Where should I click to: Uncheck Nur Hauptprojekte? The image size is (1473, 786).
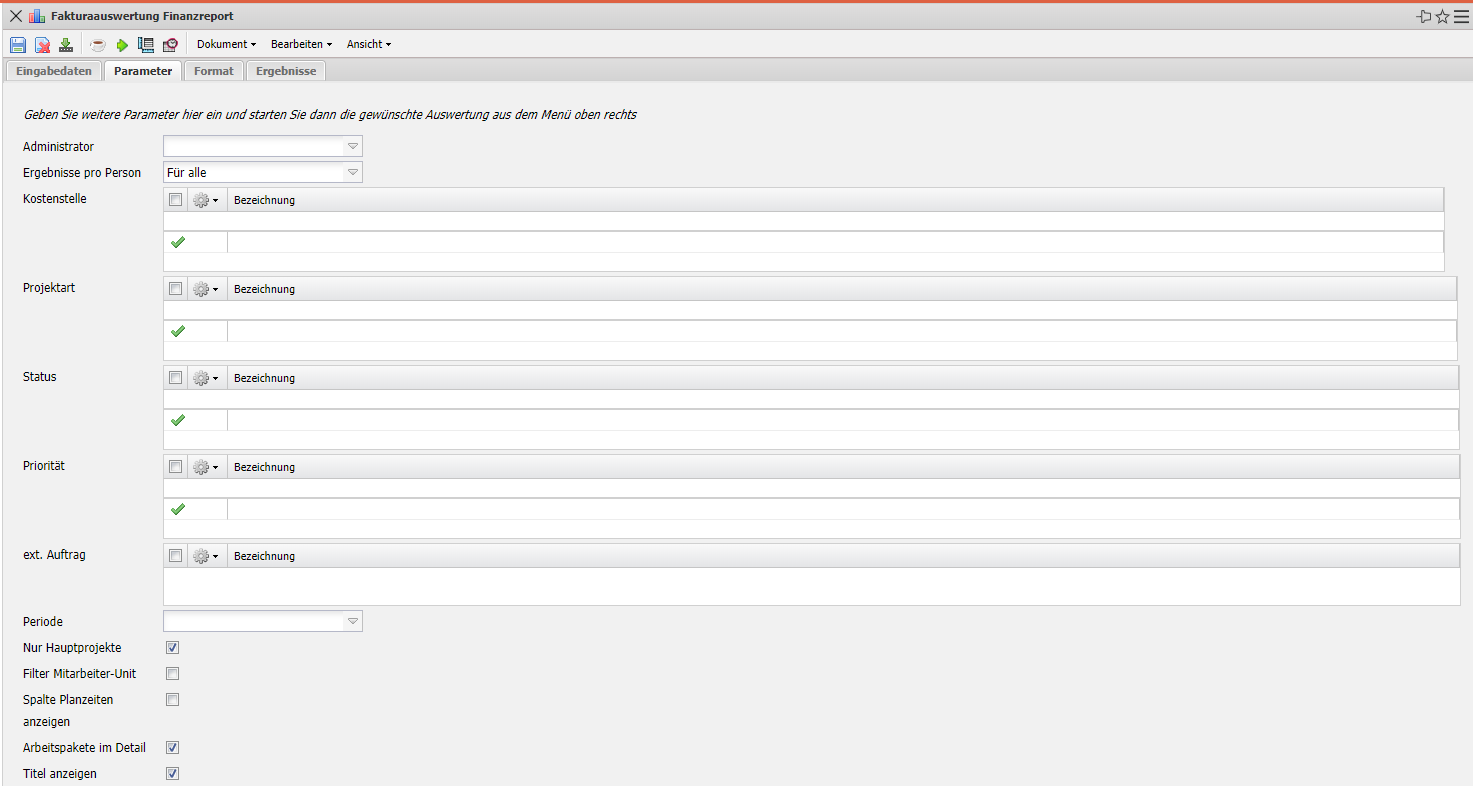coord(173,648)
